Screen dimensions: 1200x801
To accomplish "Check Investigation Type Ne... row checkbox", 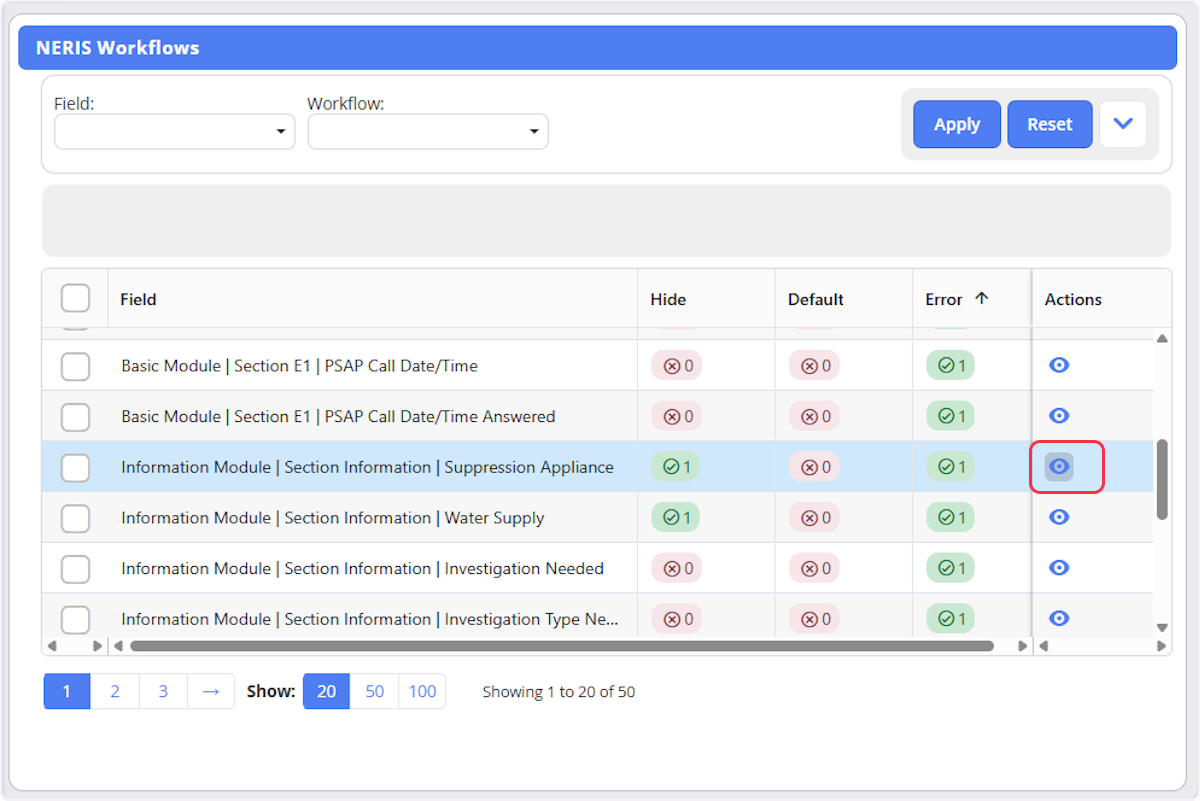I will click(x=75, y=620).
